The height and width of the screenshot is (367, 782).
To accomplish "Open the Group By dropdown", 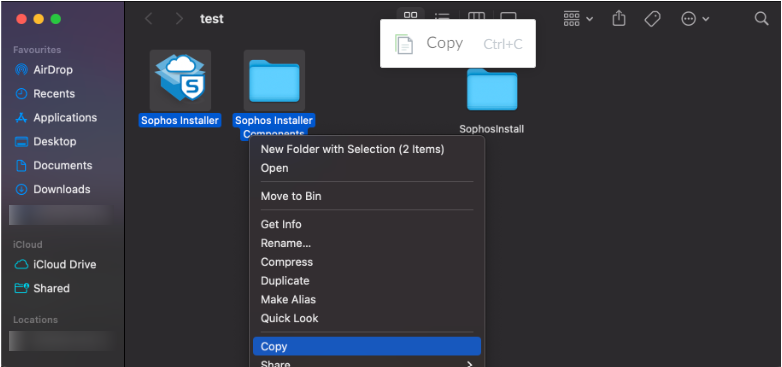I will pyautogui.click(x=578, y=19).
